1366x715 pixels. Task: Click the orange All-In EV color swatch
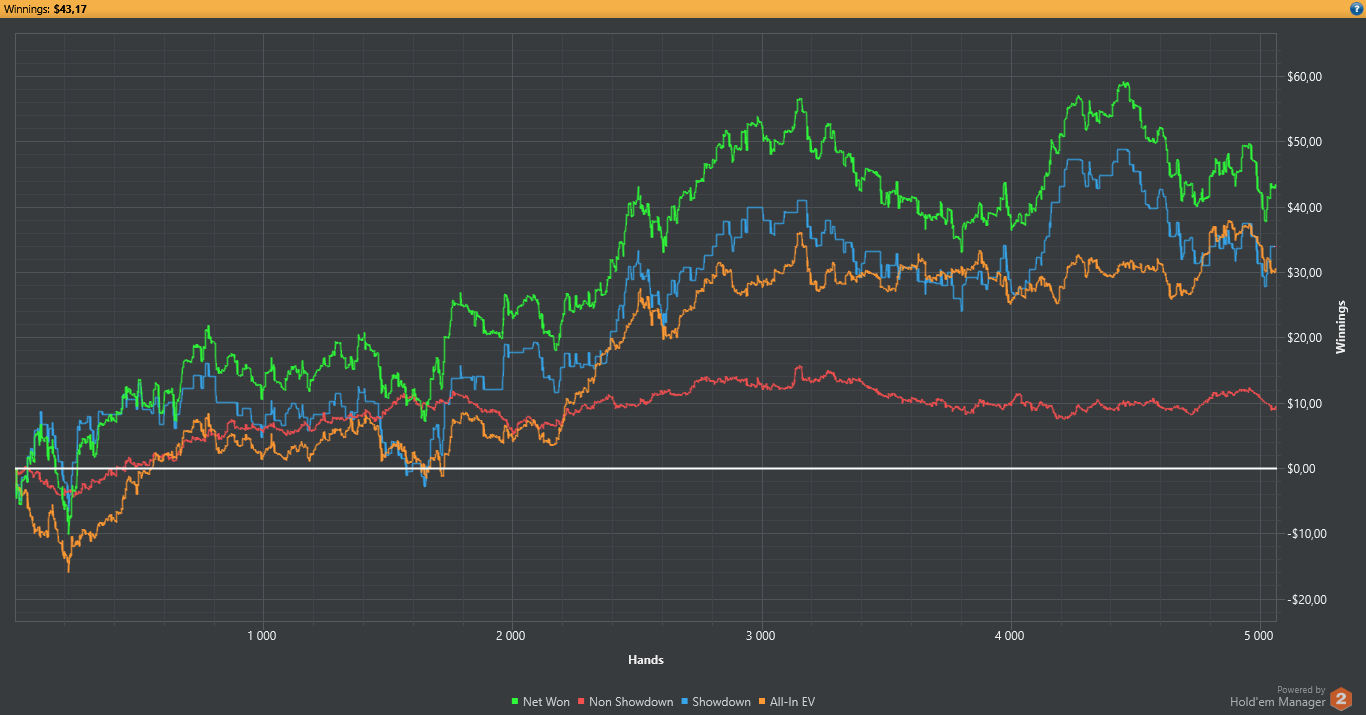click(x=764, y=702)
